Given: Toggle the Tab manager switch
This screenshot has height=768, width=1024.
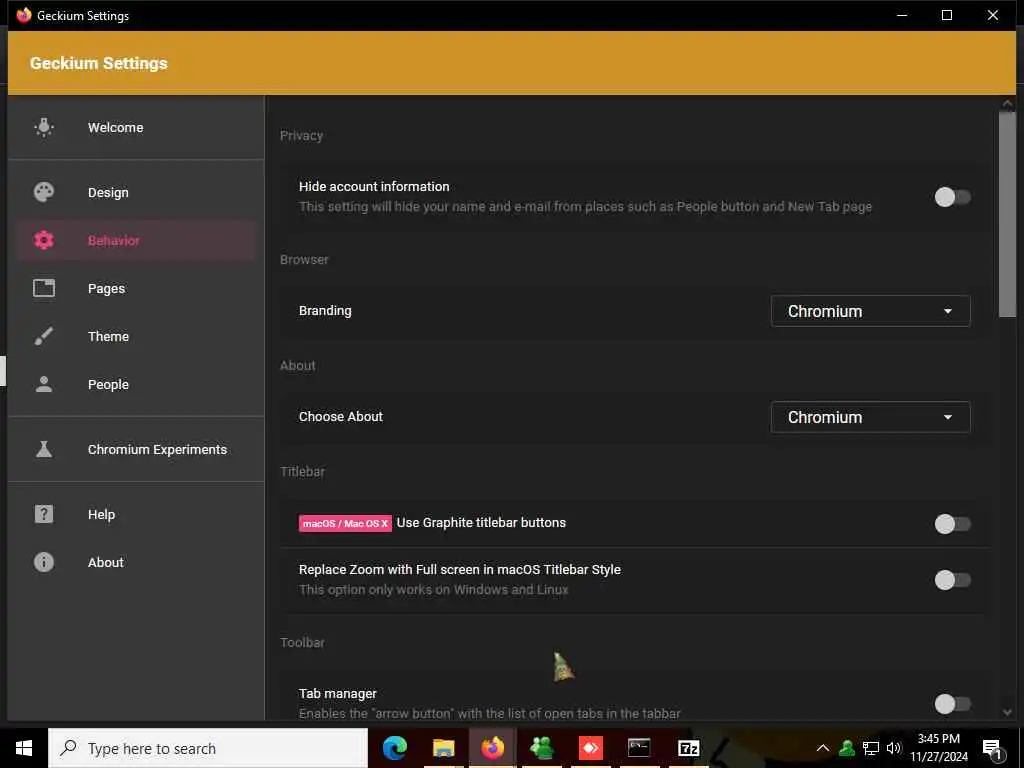Looking at the screenshot, I should (x=952, y=704).
